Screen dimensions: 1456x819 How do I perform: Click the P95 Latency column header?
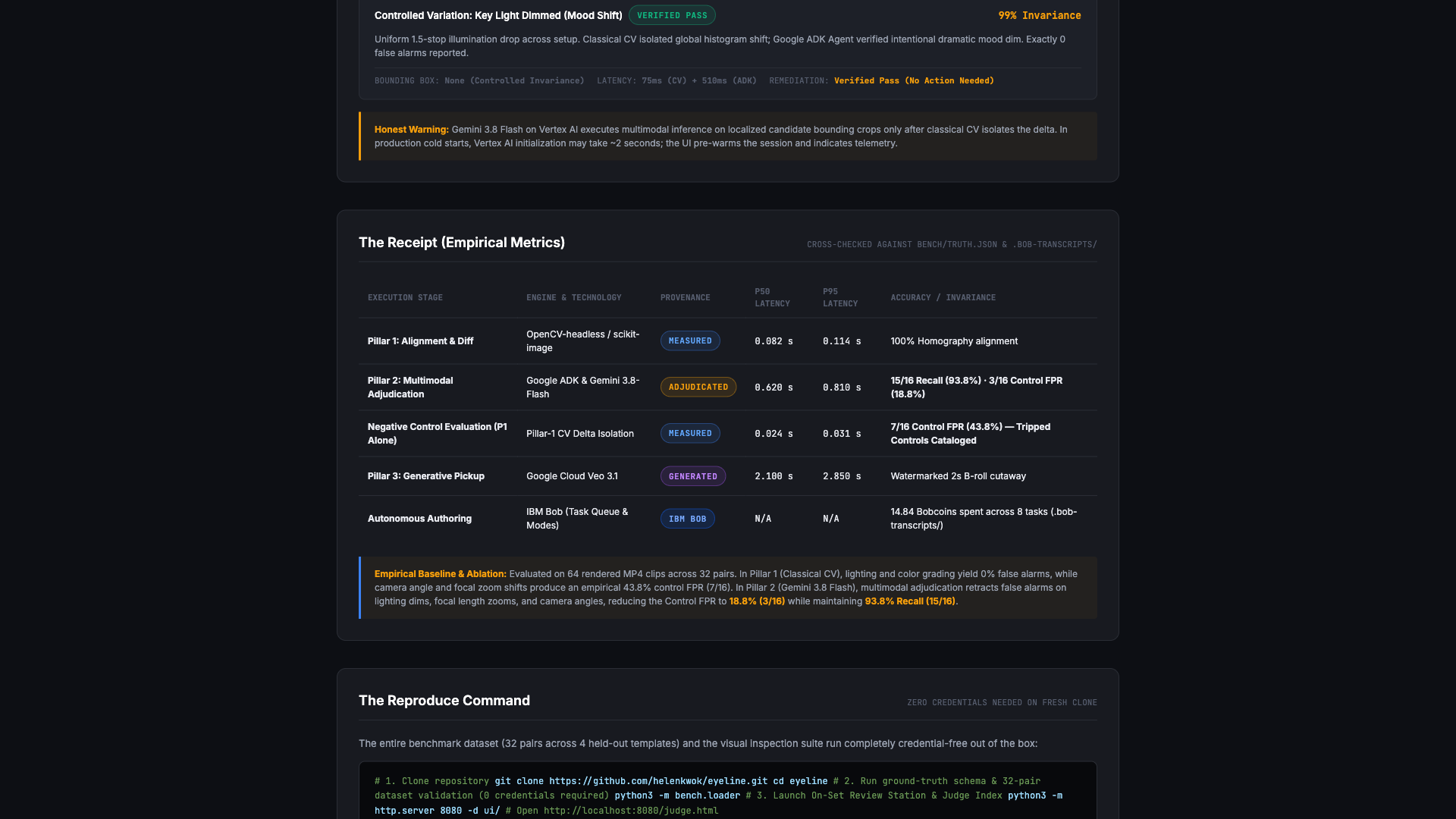840,297
